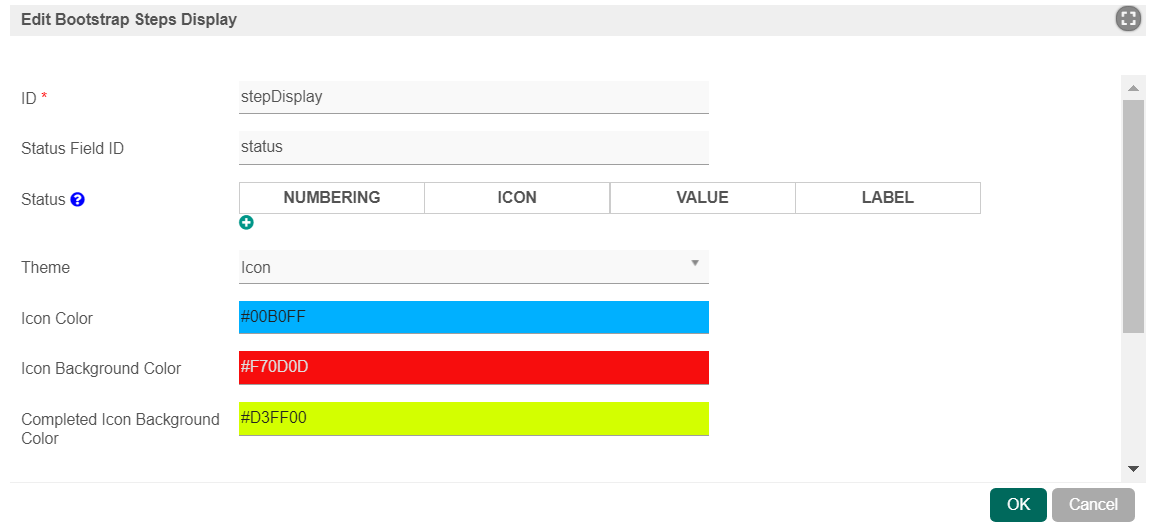This screenshot has width=1149, height=529.
Task: Add a status row with plus icon
Action: pos(246,223)
